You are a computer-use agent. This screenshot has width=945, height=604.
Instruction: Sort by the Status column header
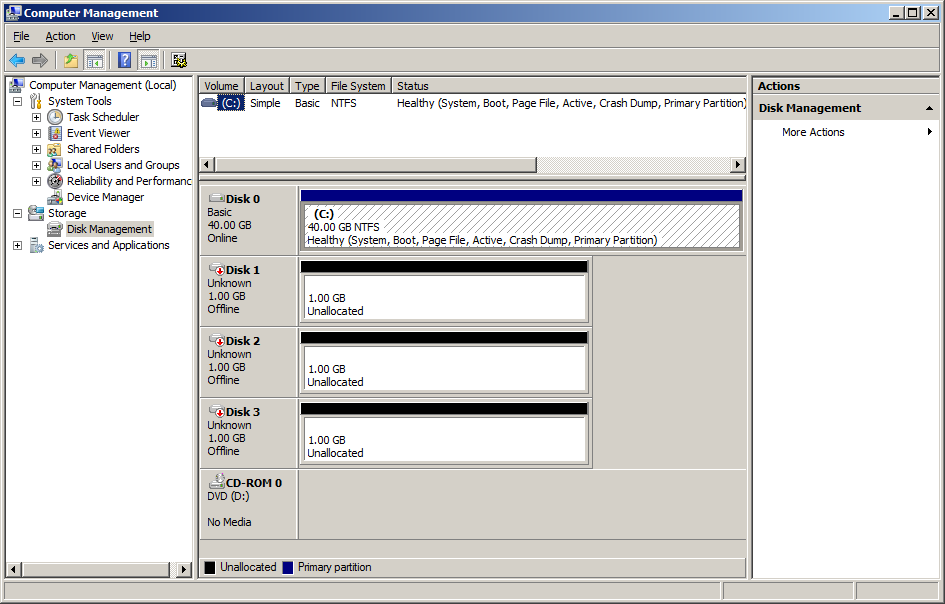point(568,86)
